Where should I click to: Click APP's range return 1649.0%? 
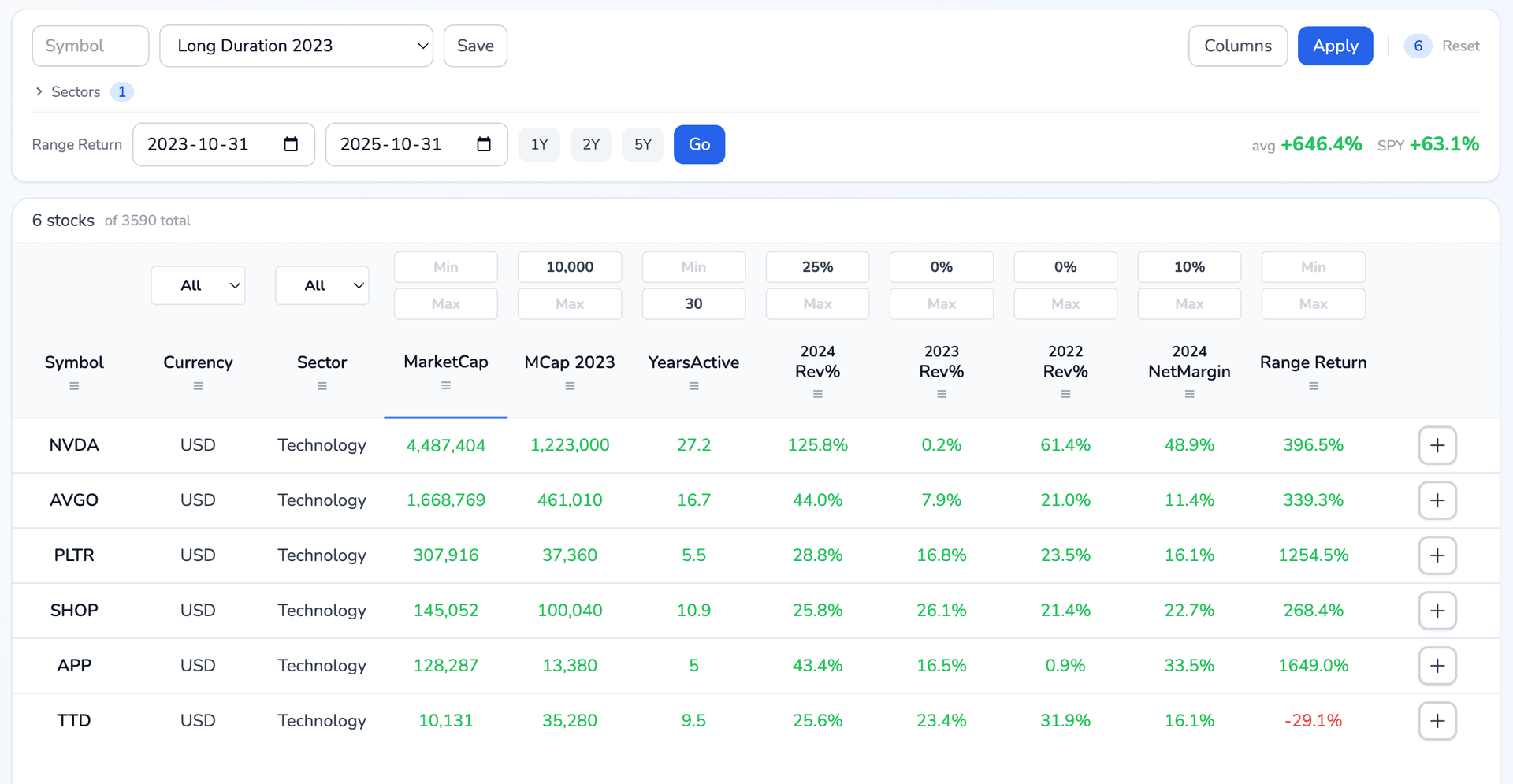click(1314, 666)
